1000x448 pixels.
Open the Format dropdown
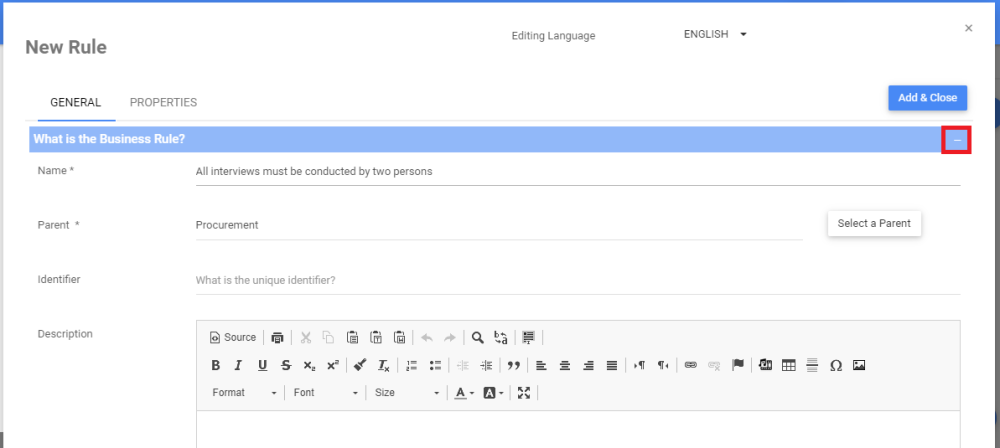tap(244, 392)
